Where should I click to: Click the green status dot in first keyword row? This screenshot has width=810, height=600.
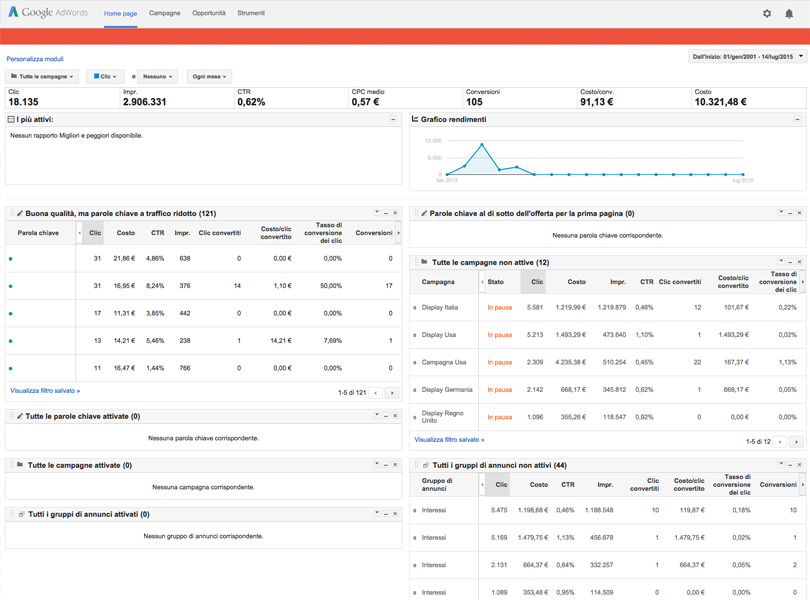click(x=11, y=259)
